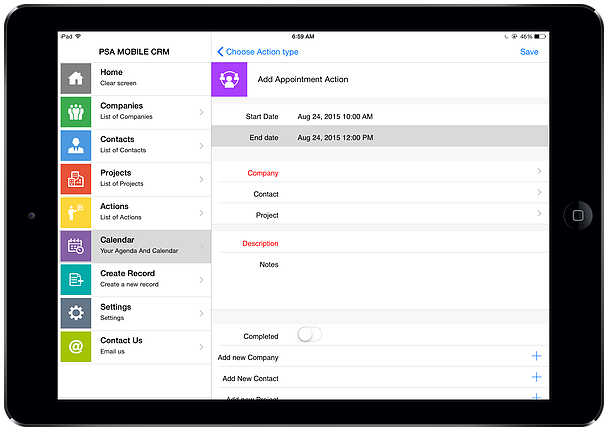The height and width of the screenshot is (429, 608).
Task: Tap the Wi-Fi icon in status bar
Action: [x=78, y=36]
